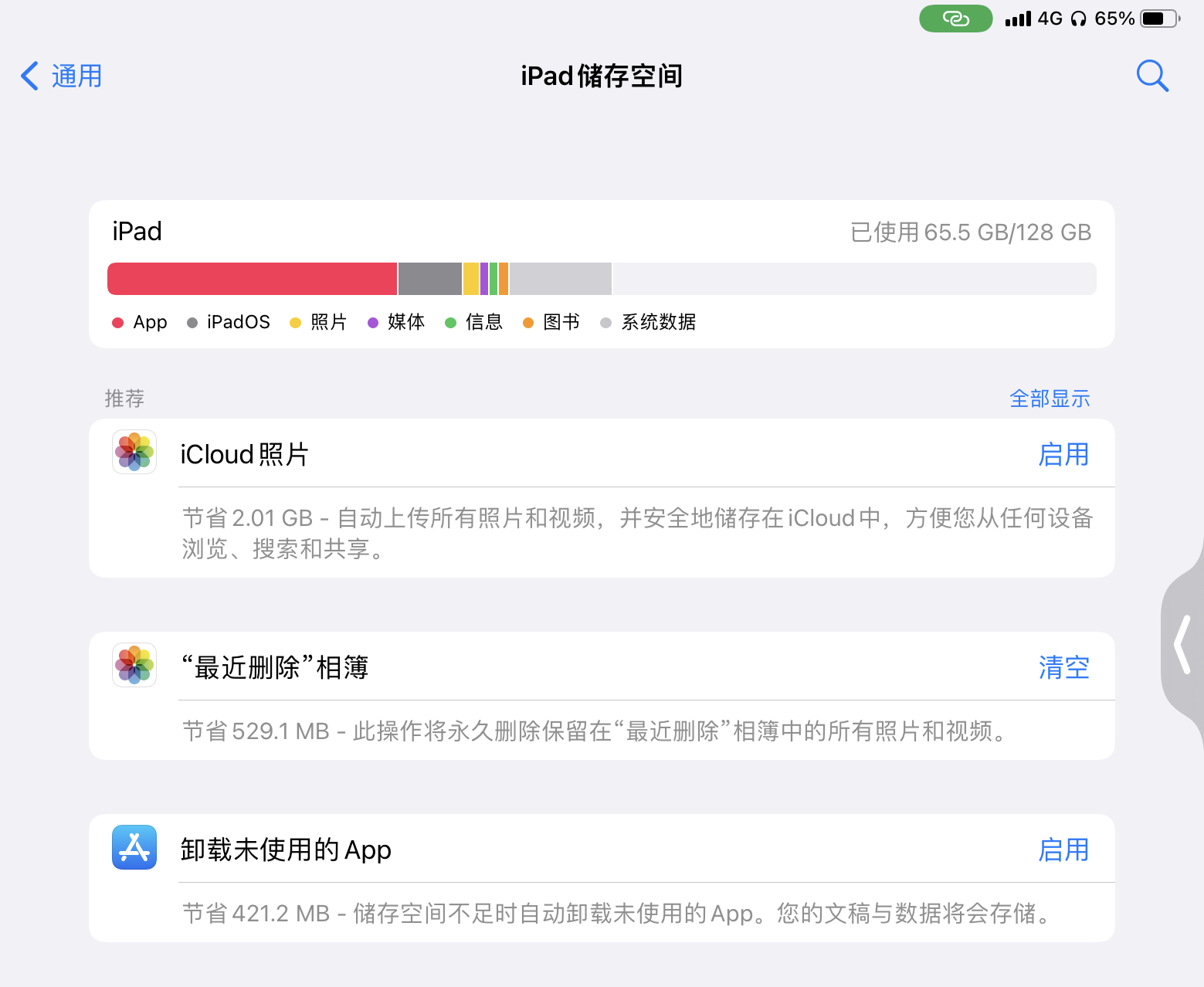Tap the back chevron arrow
1204x987 pixels.
(29, 76)
